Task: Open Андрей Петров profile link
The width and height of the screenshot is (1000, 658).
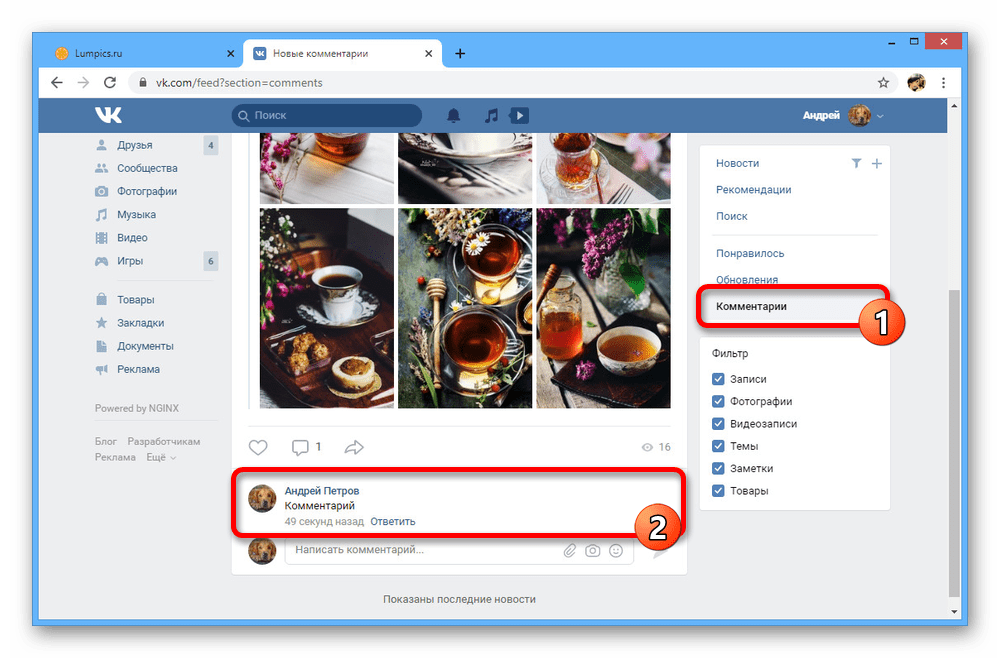Action: [x=321, y=491]
